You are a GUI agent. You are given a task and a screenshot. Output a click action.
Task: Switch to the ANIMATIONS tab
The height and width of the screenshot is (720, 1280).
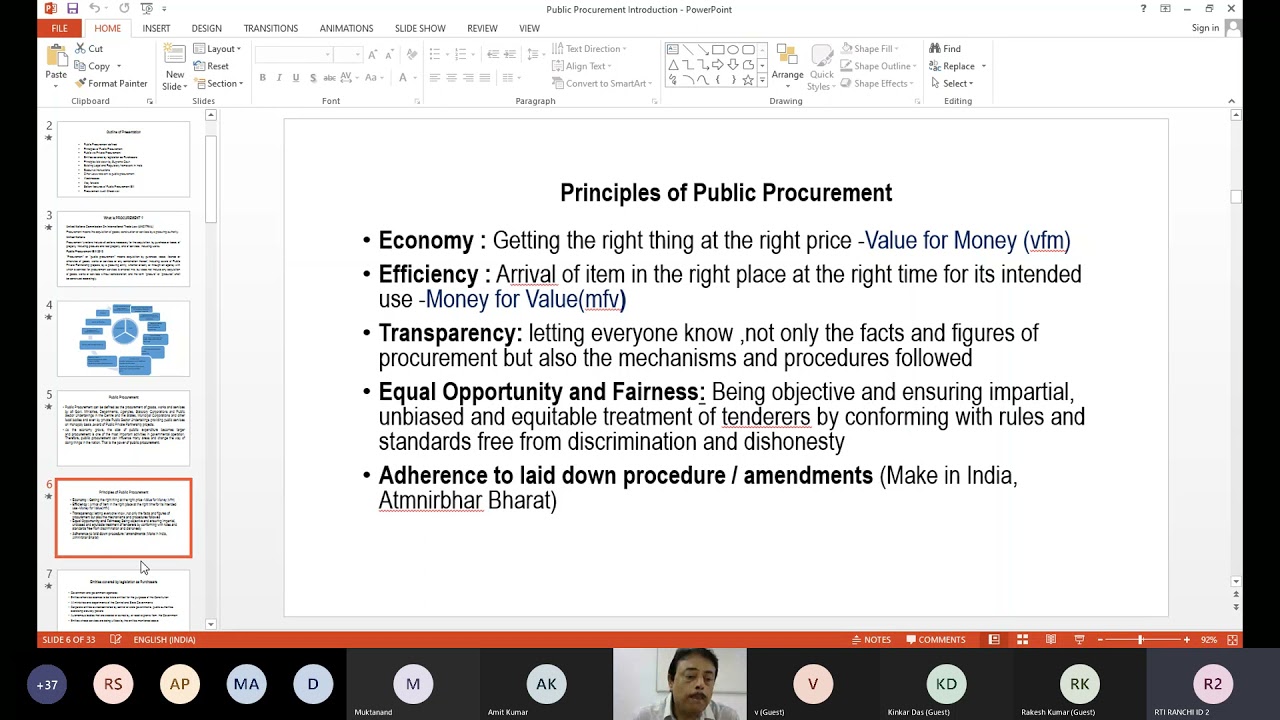(346, 28)
